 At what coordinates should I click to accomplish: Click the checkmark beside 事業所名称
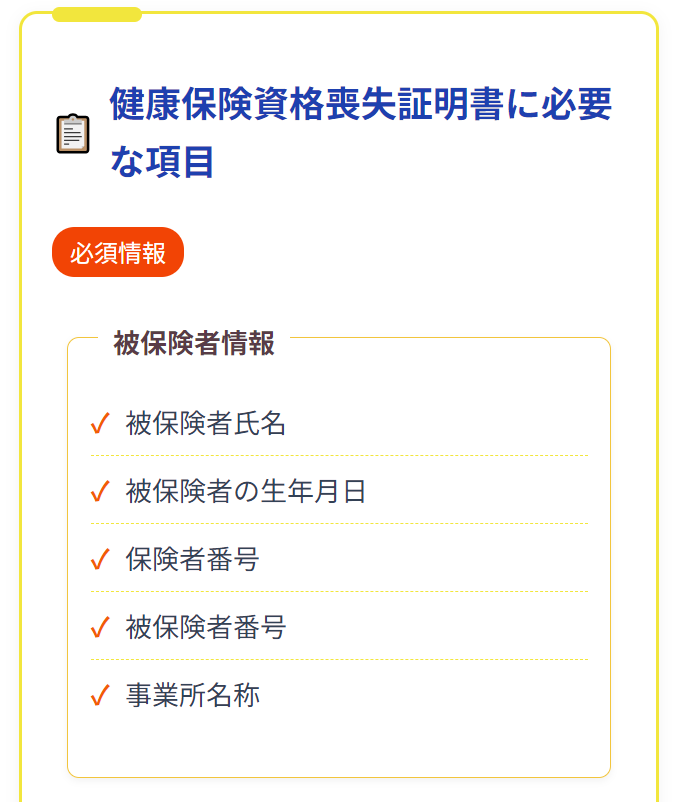click(100, 696)
